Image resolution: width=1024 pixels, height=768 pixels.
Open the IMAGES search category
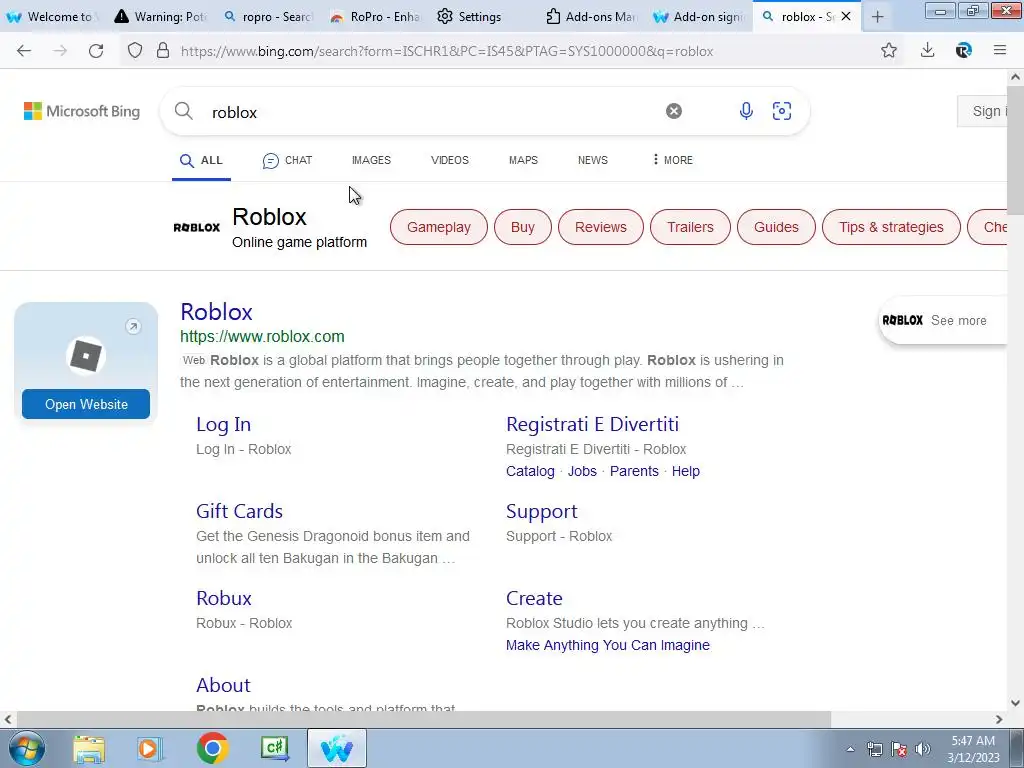point(371,160)
